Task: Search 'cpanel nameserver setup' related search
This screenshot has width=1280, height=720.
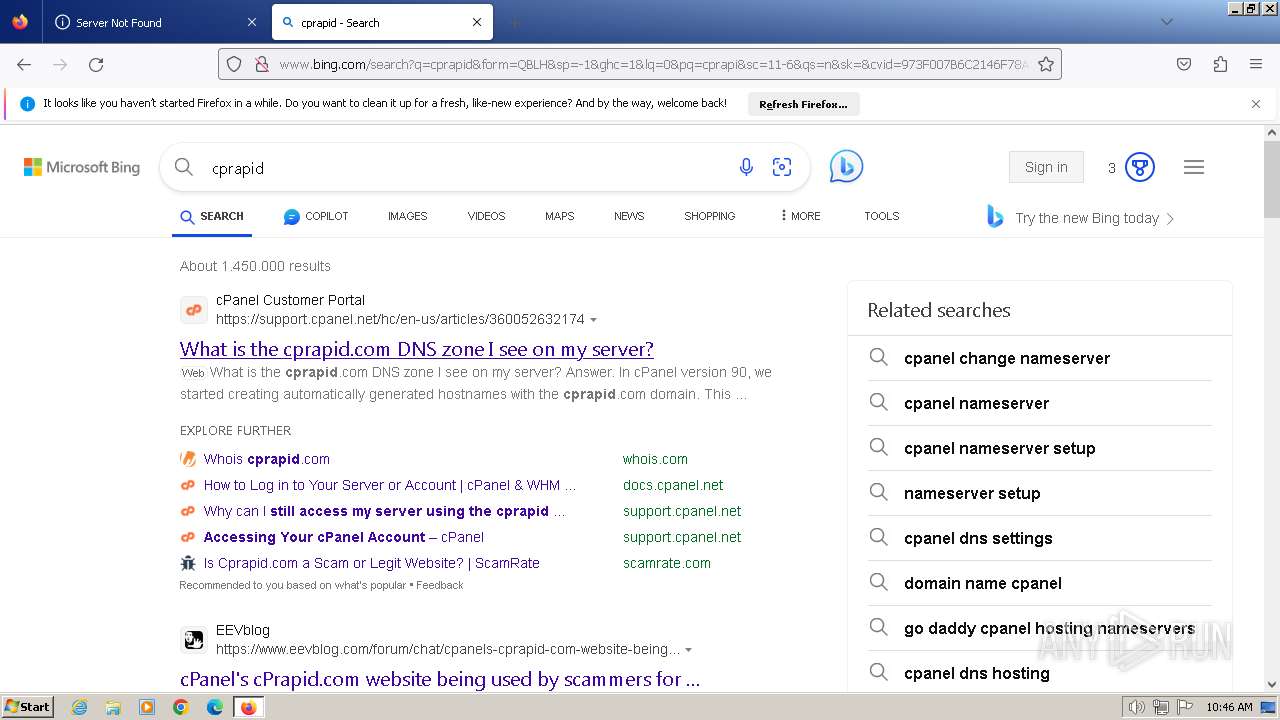Action: click(1000, 448)
